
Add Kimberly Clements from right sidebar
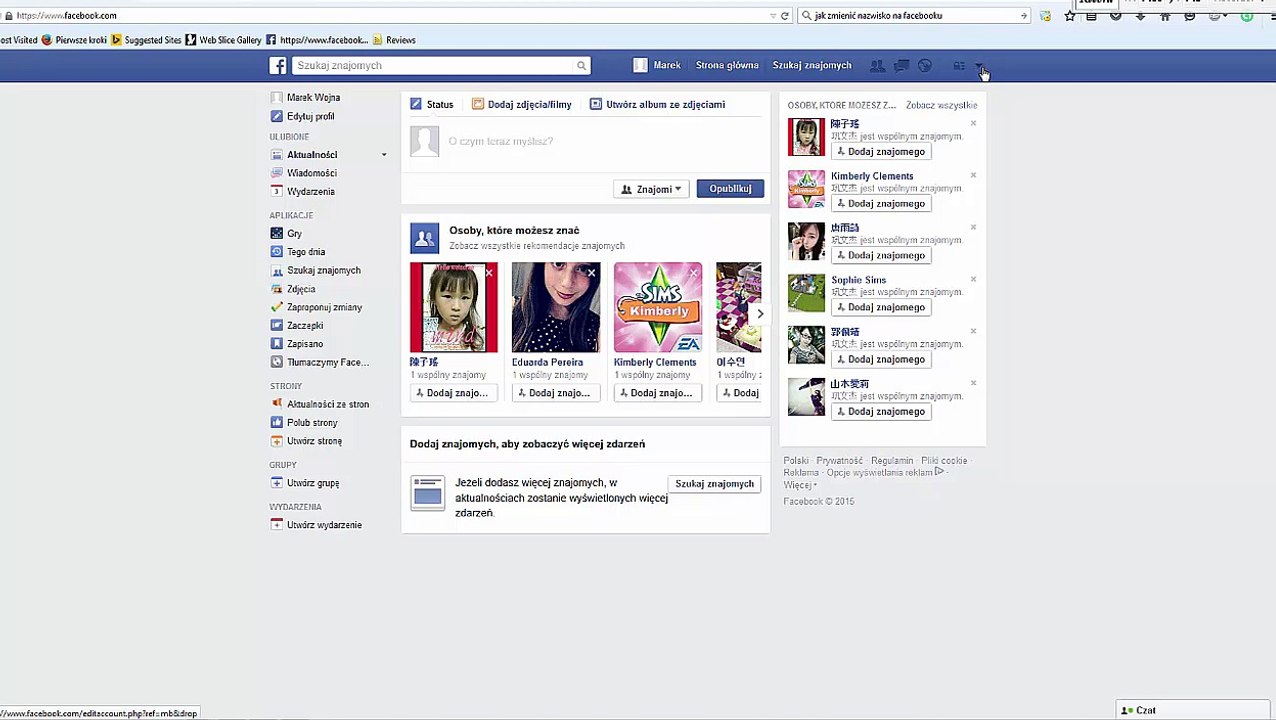pyautogui.click(x=881, y=204)
